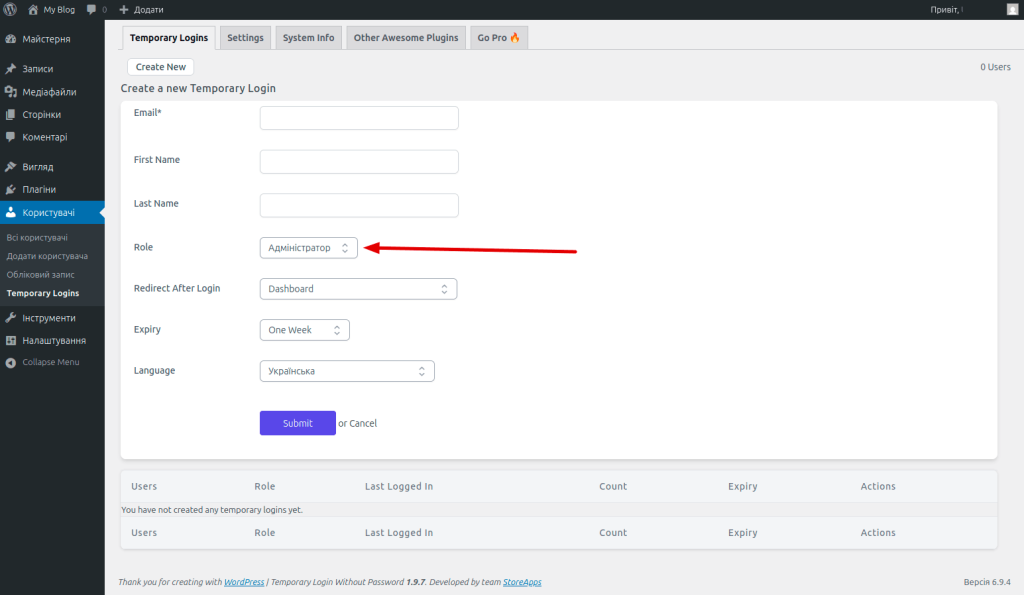
Task: Click the Create New button
Action: [161, 67]
